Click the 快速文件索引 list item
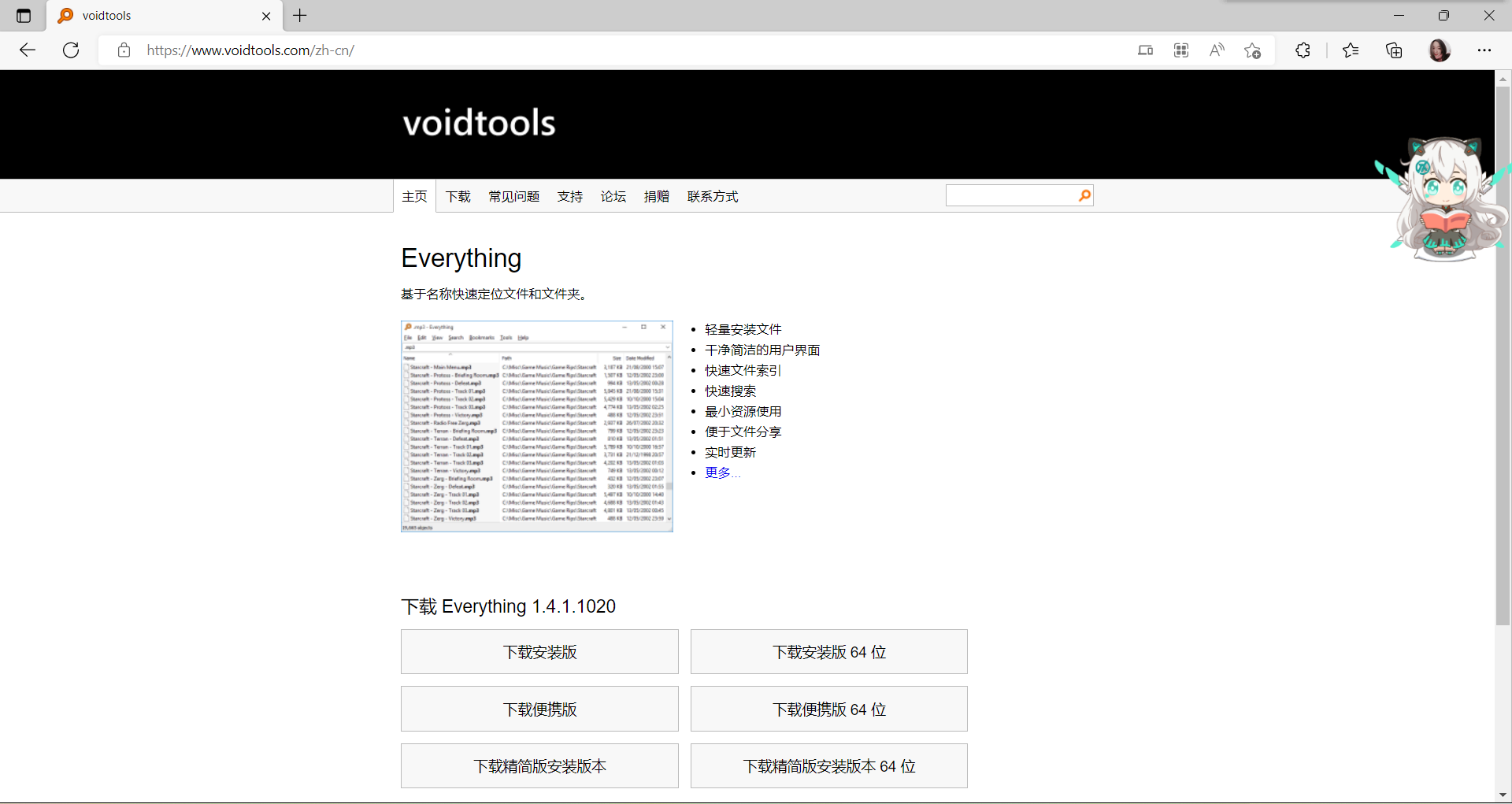The height and width of the screenshot is (804, 1512). [x=743, y=370]
